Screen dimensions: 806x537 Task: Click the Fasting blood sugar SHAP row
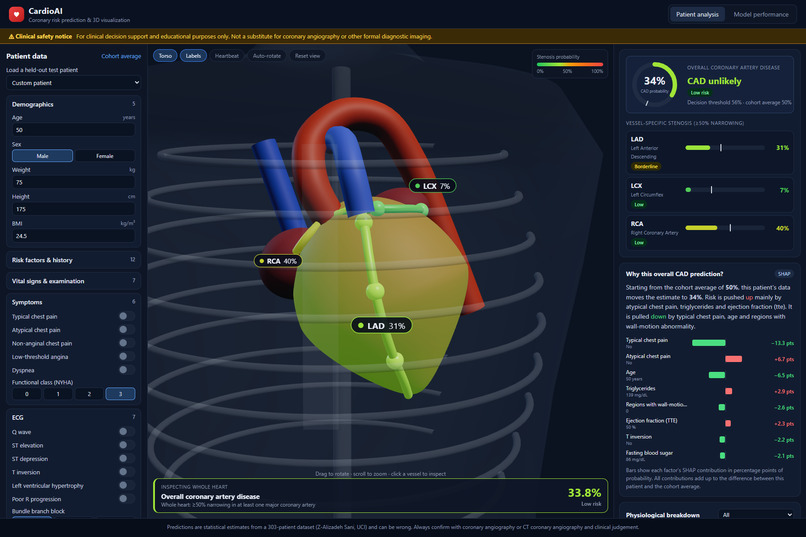point(709,455)
